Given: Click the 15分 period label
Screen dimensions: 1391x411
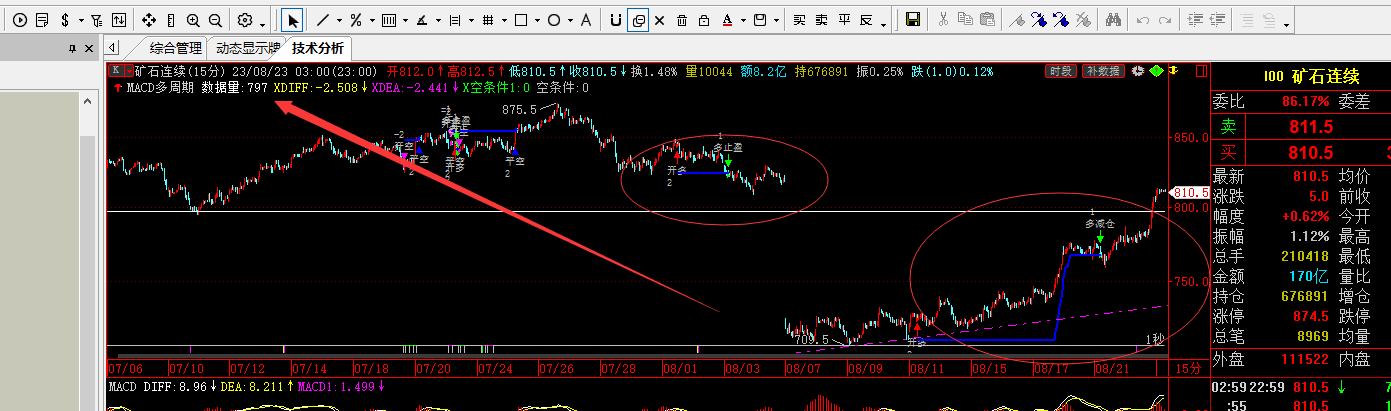Looking at the screenshot, I should click(x=1186, y=368).
